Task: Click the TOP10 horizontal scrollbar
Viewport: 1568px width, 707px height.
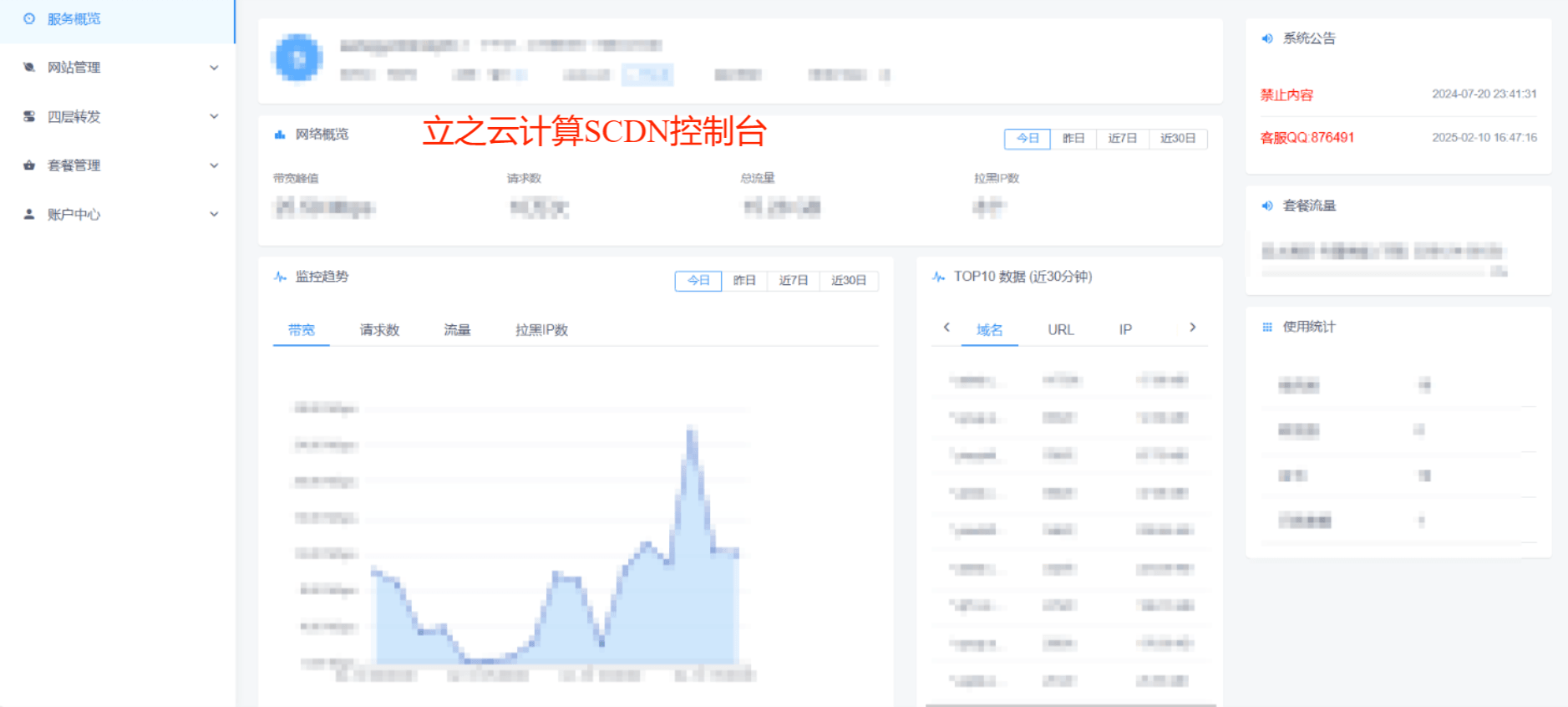Action: coord(1070,704)
